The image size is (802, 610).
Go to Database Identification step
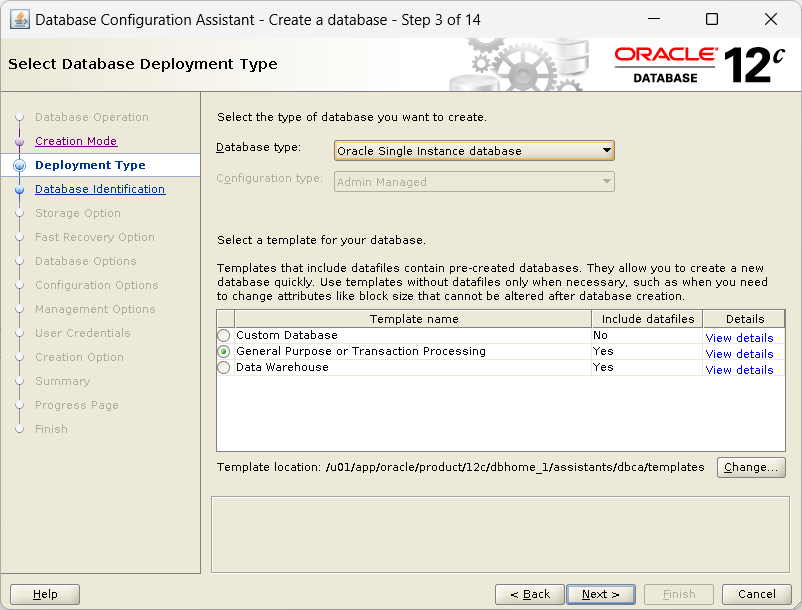[100, 189]
